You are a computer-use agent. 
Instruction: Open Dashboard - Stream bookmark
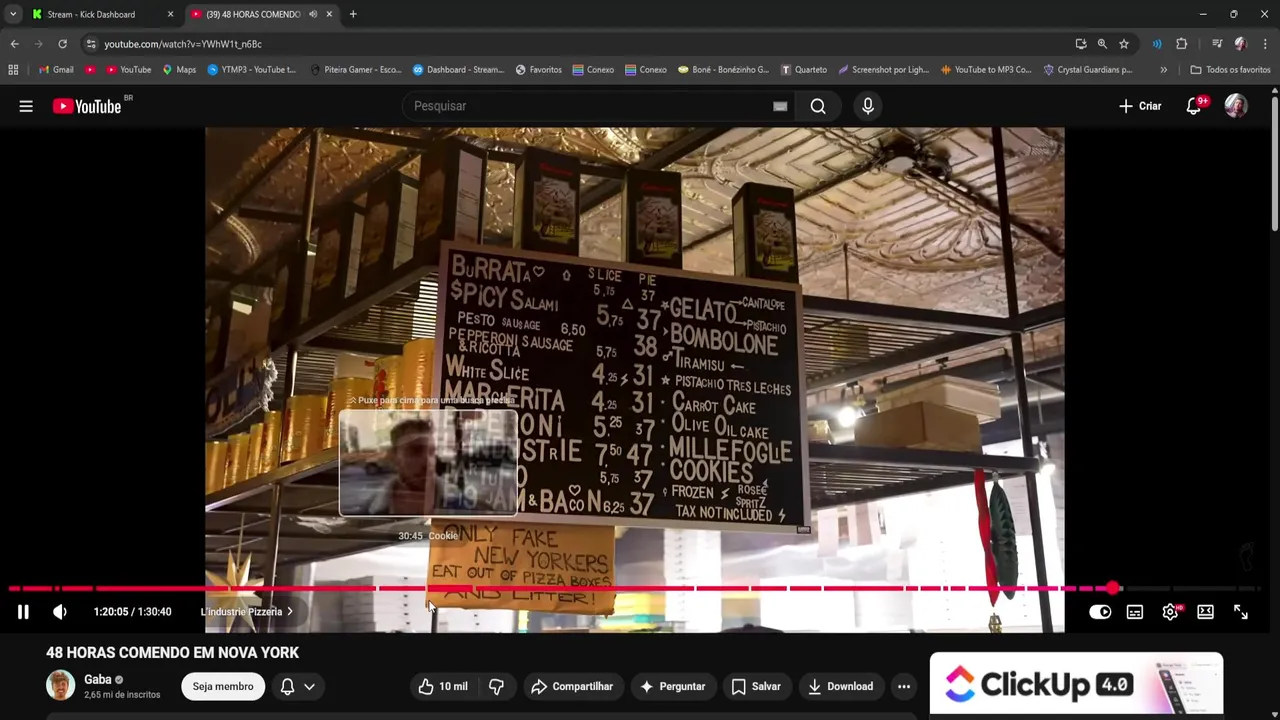(458, 70)
